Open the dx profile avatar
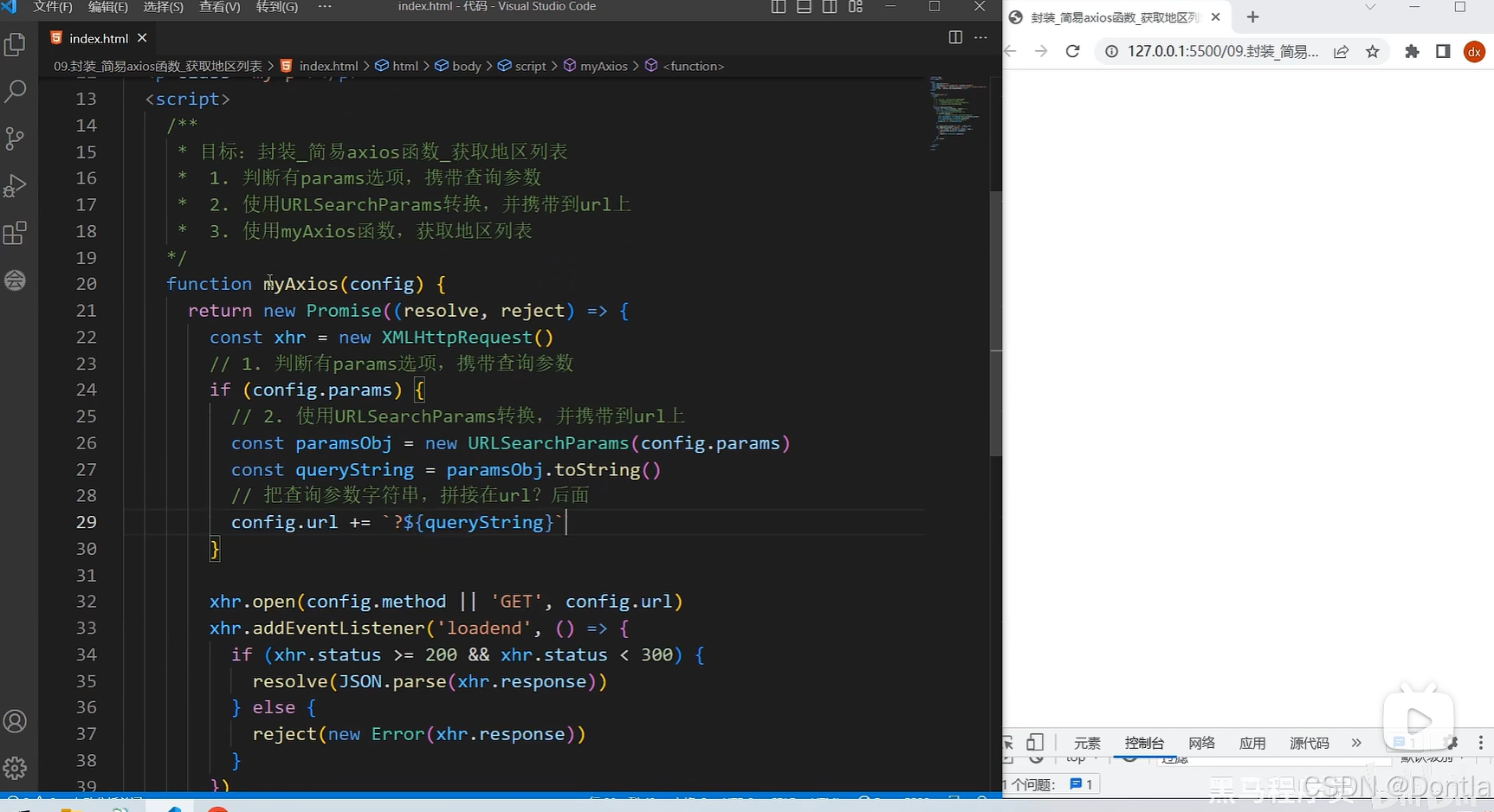Viewport: 1494px width, 812px height. 1474,51
